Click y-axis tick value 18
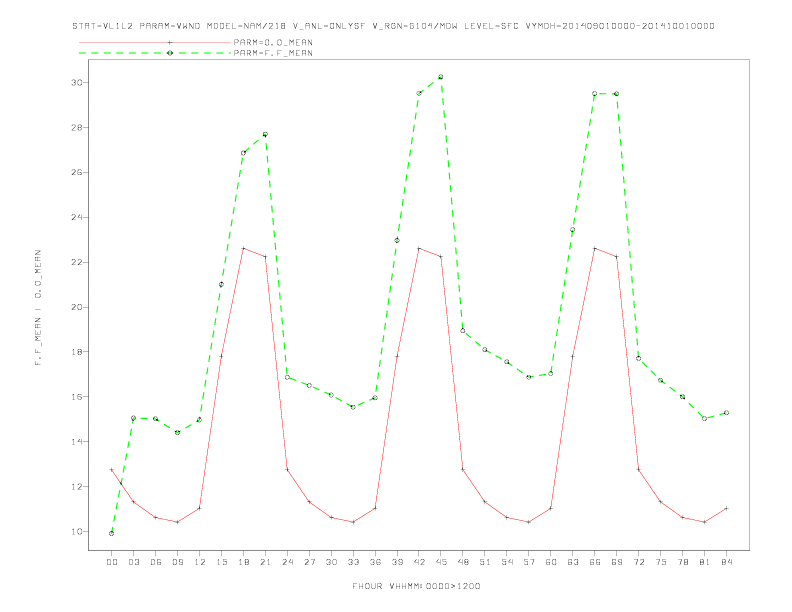Screen dimensions: 792x612 pyautogui.click(x=77, y=351)
